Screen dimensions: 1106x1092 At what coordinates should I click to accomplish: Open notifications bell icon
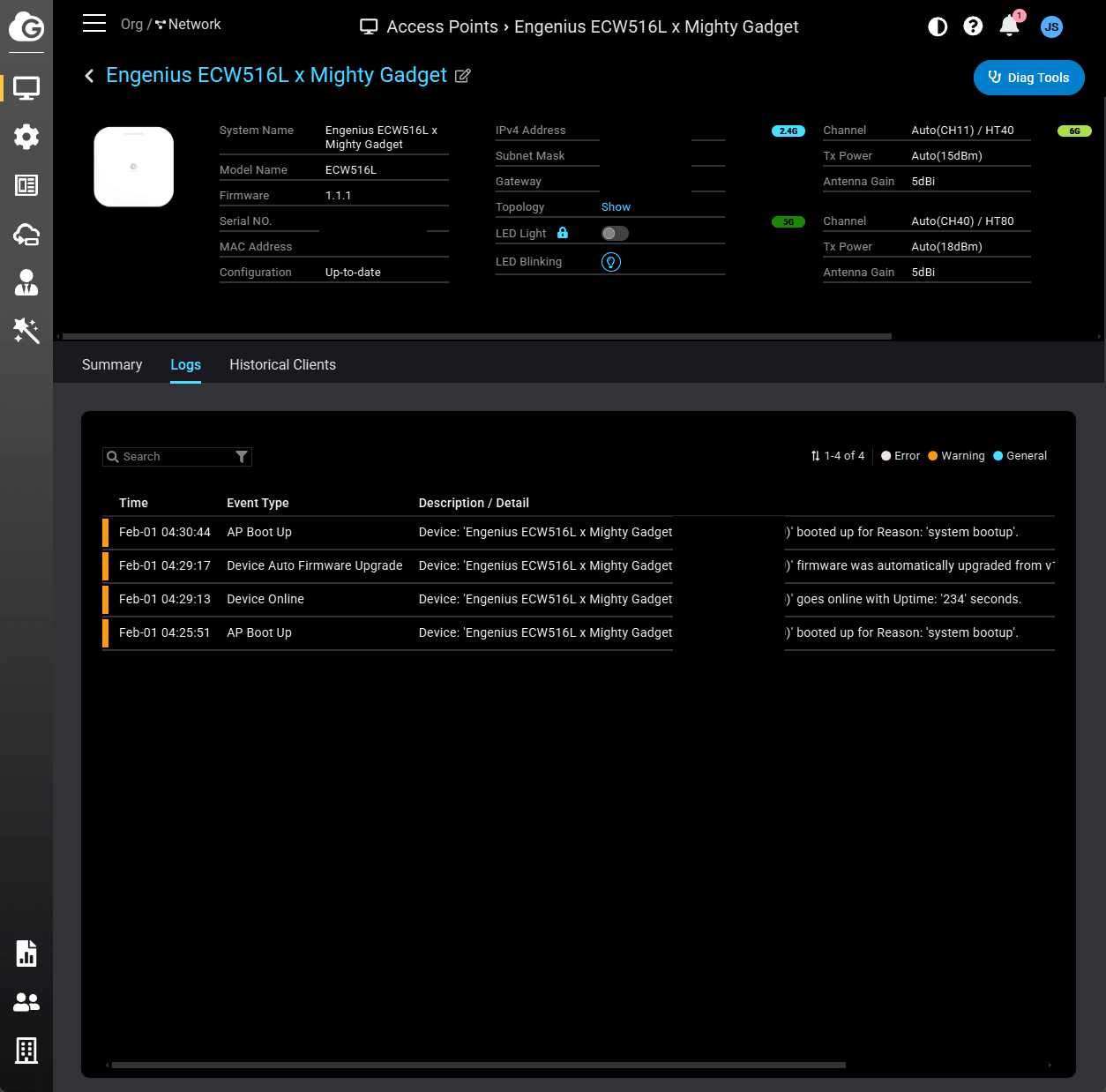(1010, 26)
